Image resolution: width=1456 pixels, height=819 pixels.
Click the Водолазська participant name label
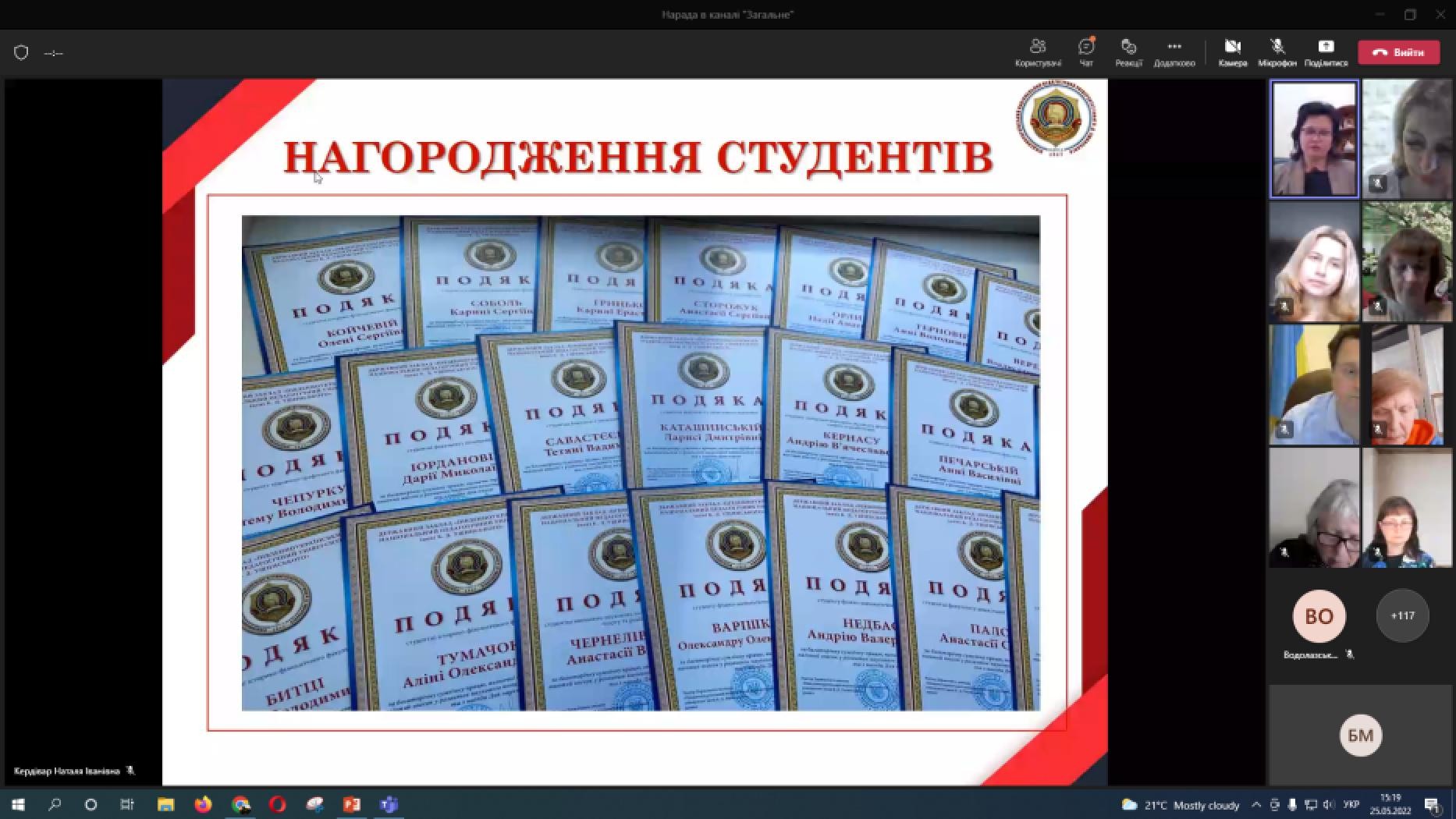click(1311, 655)
